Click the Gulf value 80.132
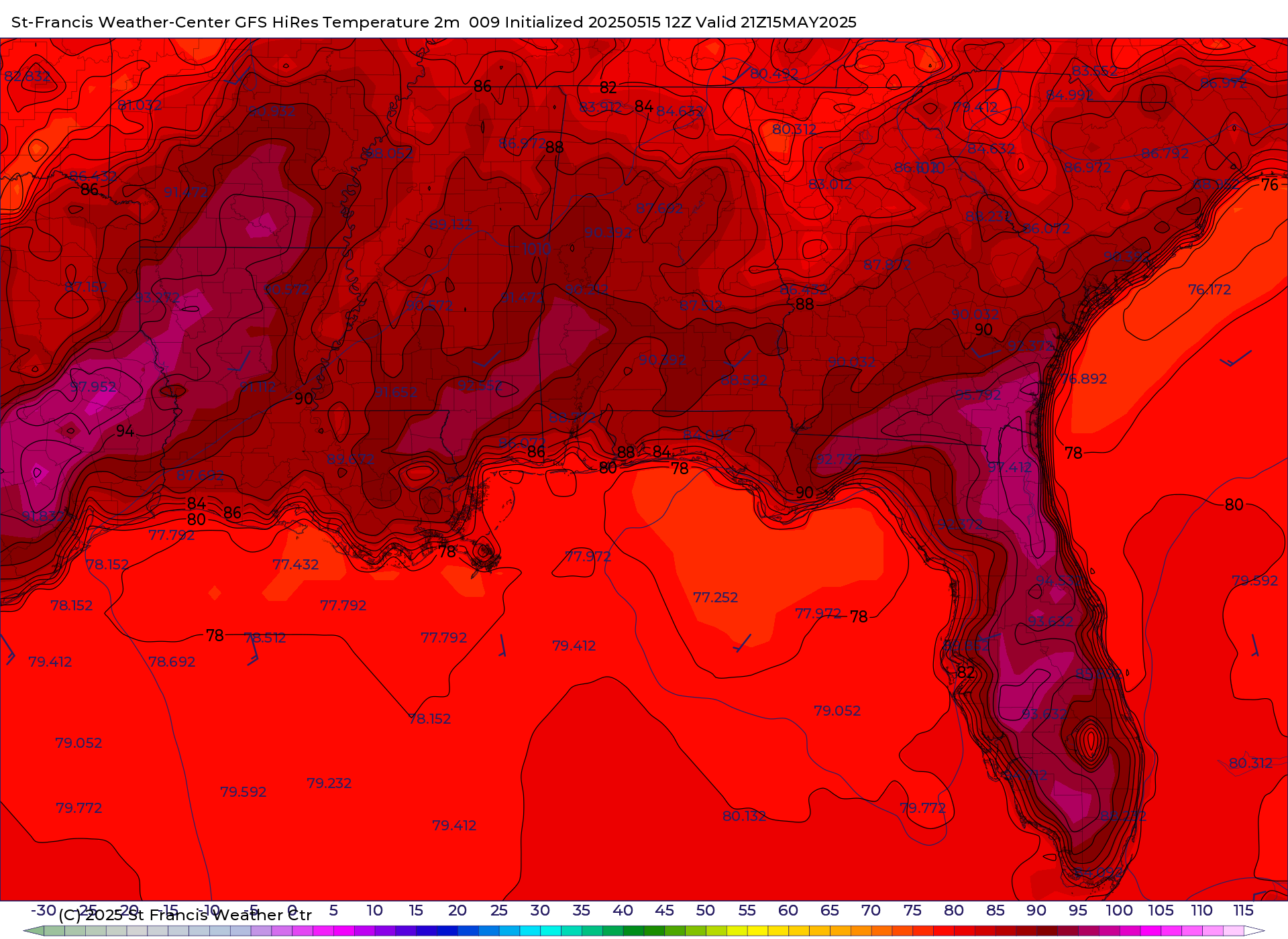Image resolution: width=1288 pixels, height=939 pixels. point(744,816)
